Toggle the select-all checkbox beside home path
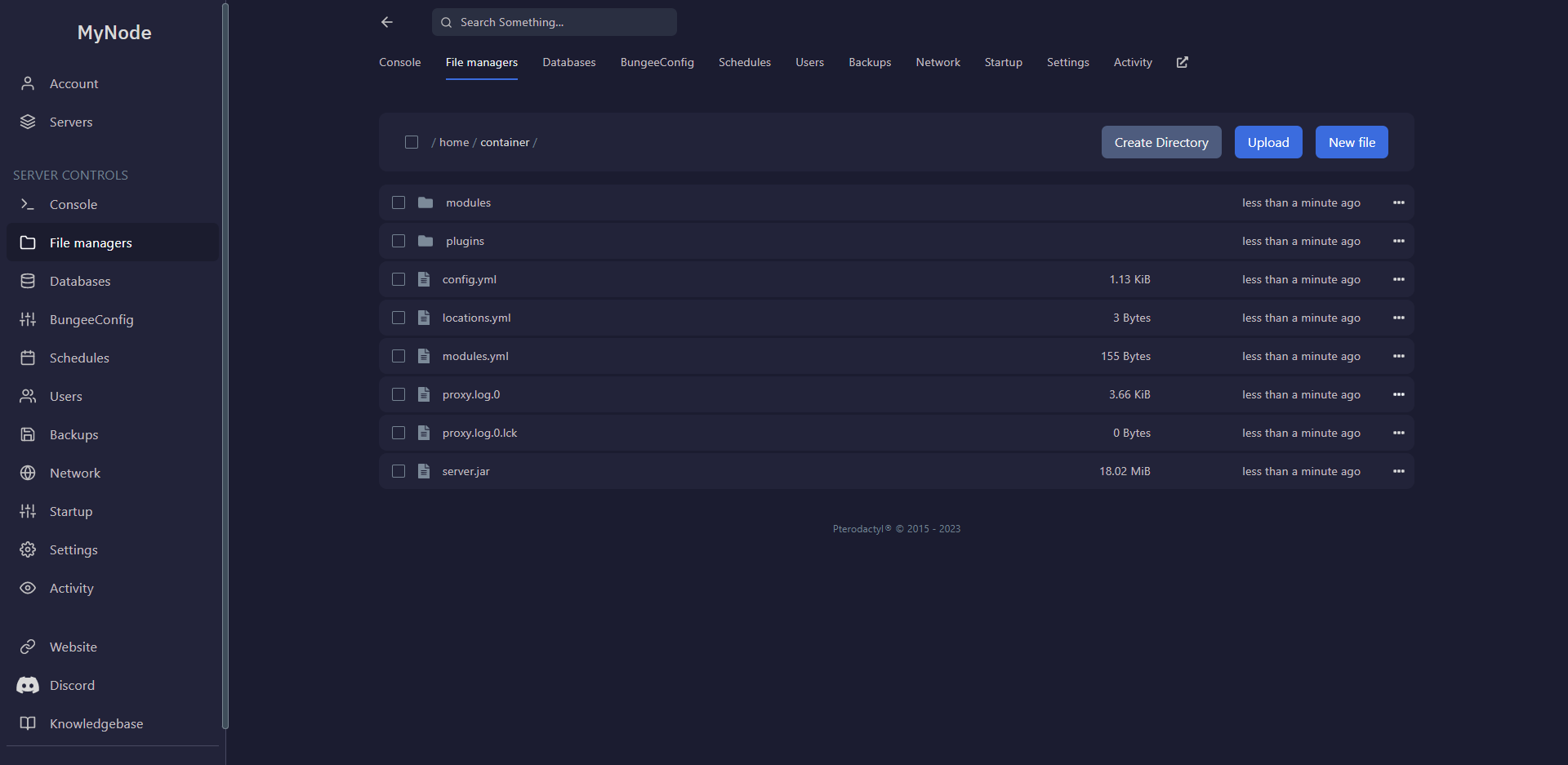The image size is (1568, 765). click(x=412, y=142)
